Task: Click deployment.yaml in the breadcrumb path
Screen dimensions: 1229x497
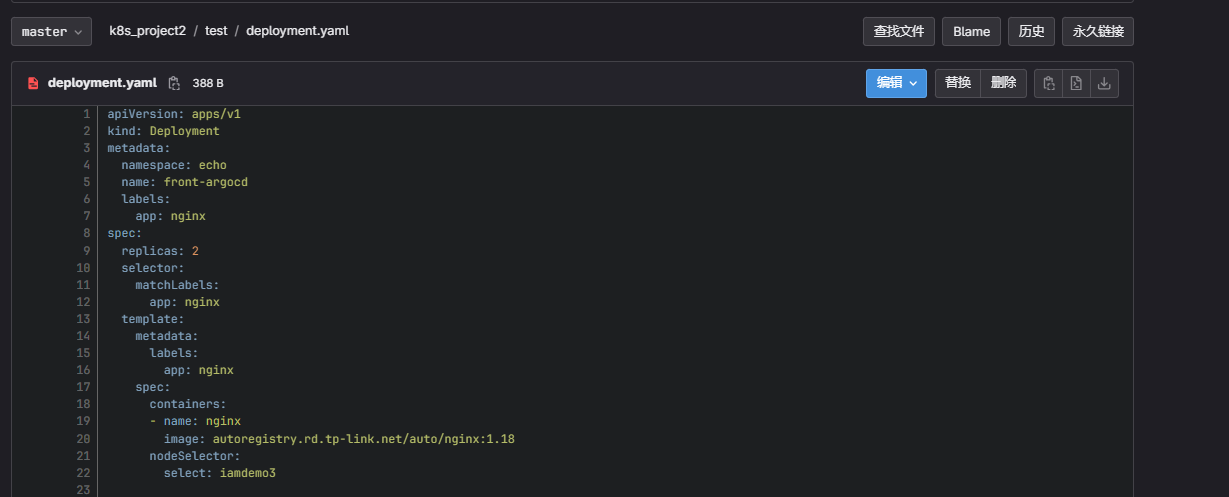Action: [297, 31]
